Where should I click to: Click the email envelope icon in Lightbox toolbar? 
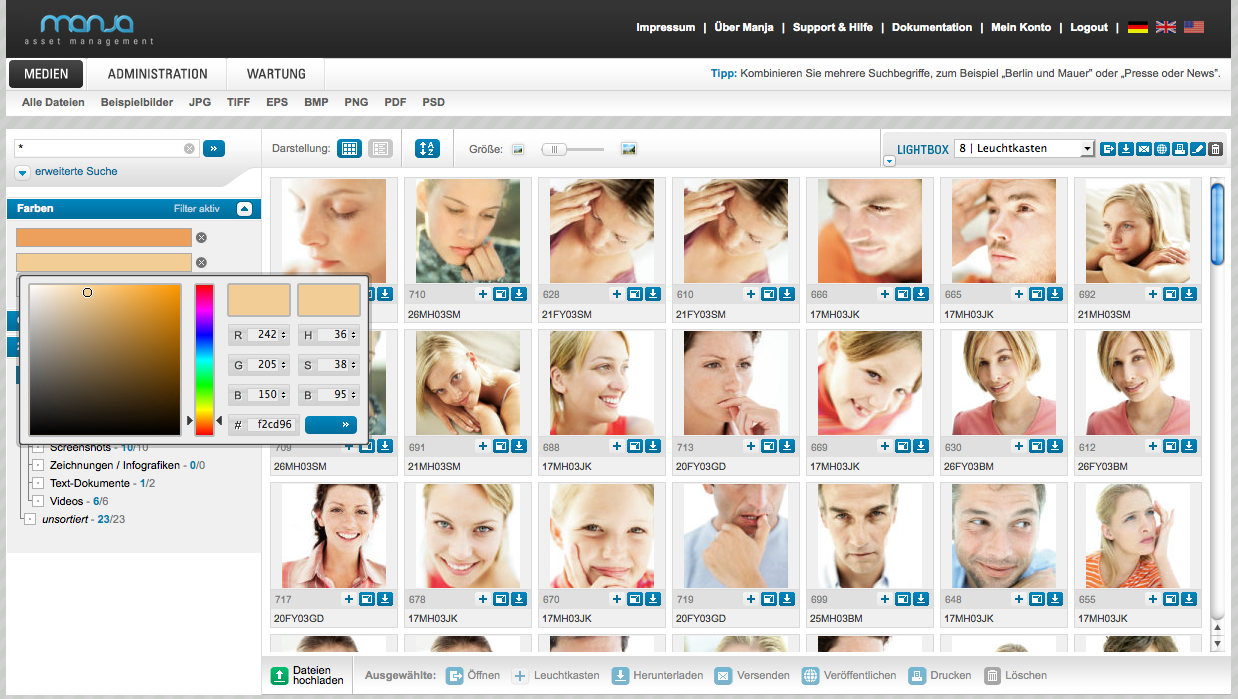pos(1143,149)
